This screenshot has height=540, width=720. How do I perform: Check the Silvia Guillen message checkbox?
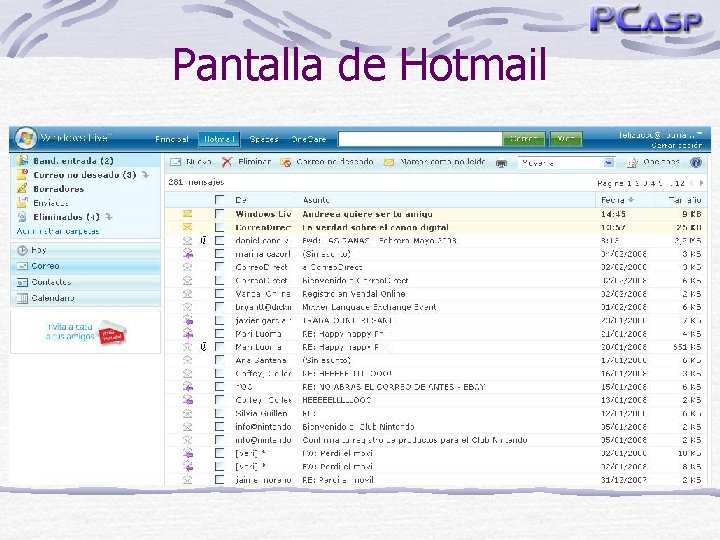[x=219, y=413]
